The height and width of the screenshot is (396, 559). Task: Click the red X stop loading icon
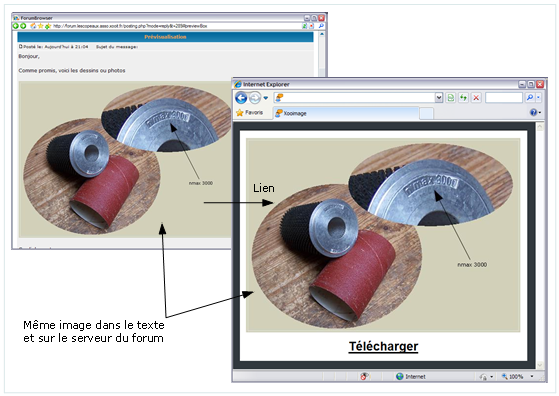click(476, 98)
